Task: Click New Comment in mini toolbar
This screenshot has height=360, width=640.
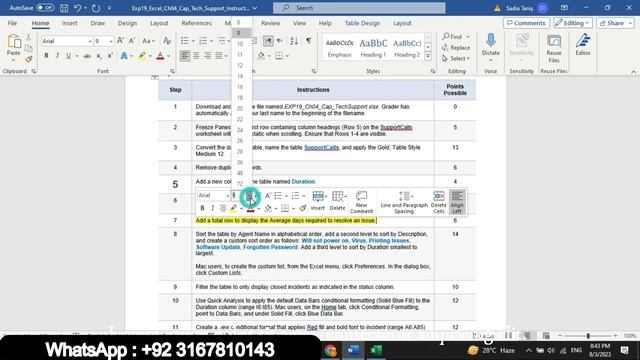Action: coord(361,202)
